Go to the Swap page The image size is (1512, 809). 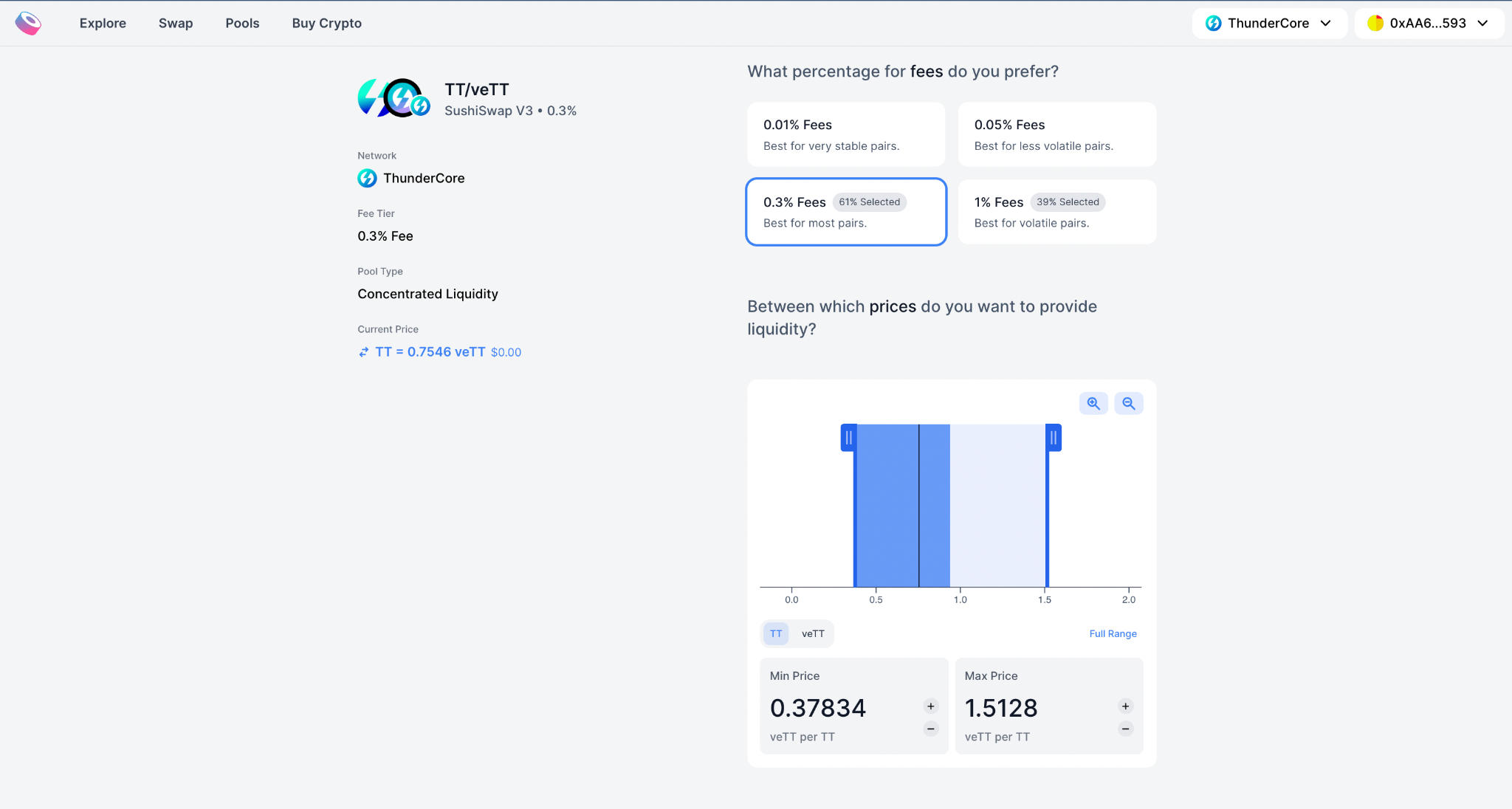click(176, 23)
